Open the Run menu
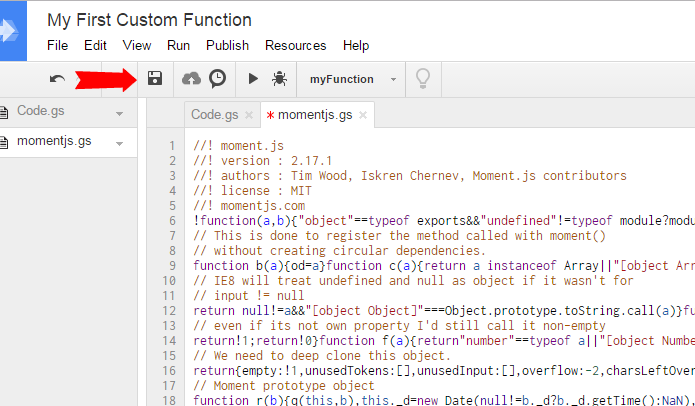The image size is (695, 406). point(179,45)
